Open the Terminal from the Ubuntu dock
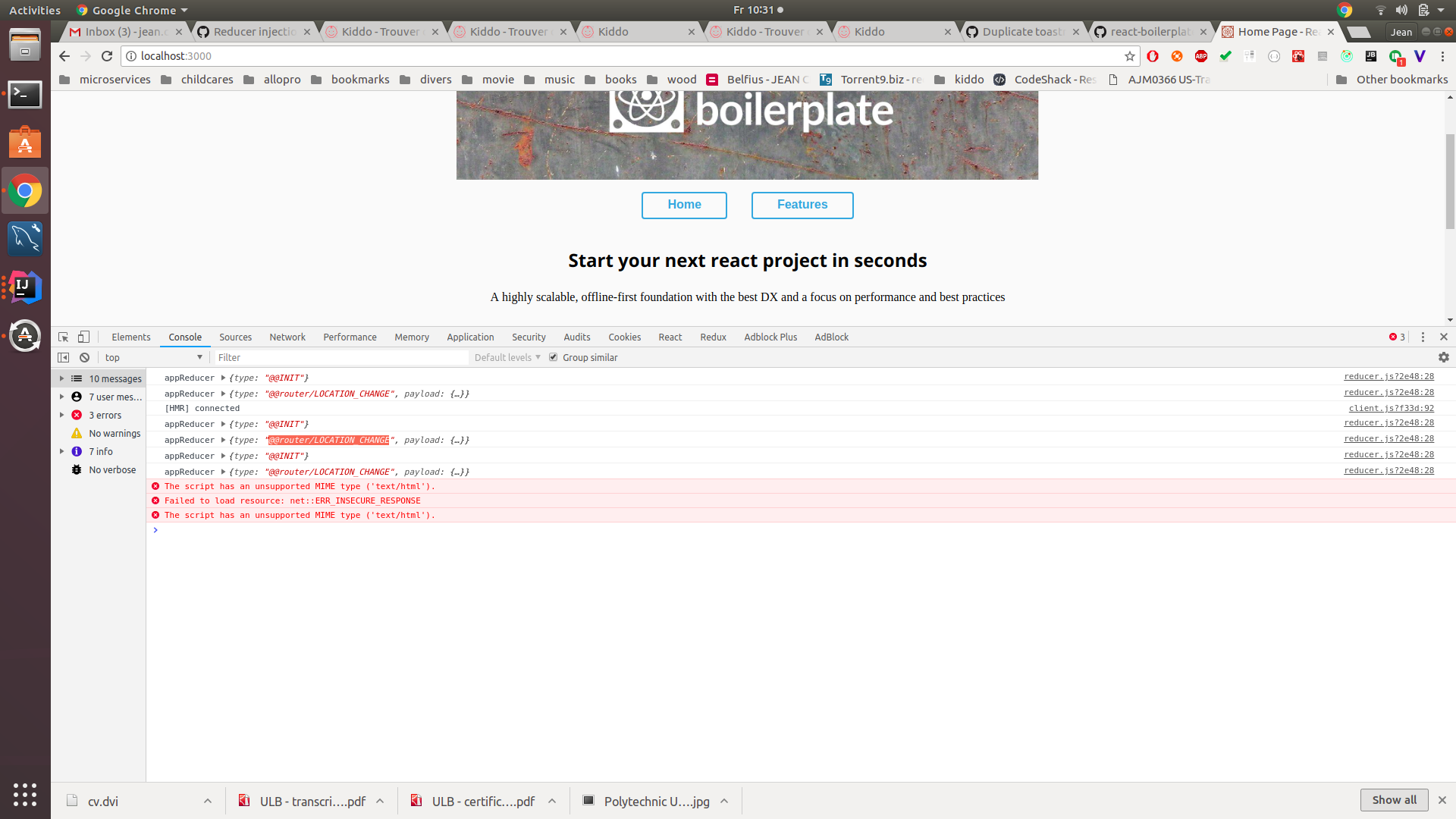This screenshot has height=819, width=1456. click(25, 95)
